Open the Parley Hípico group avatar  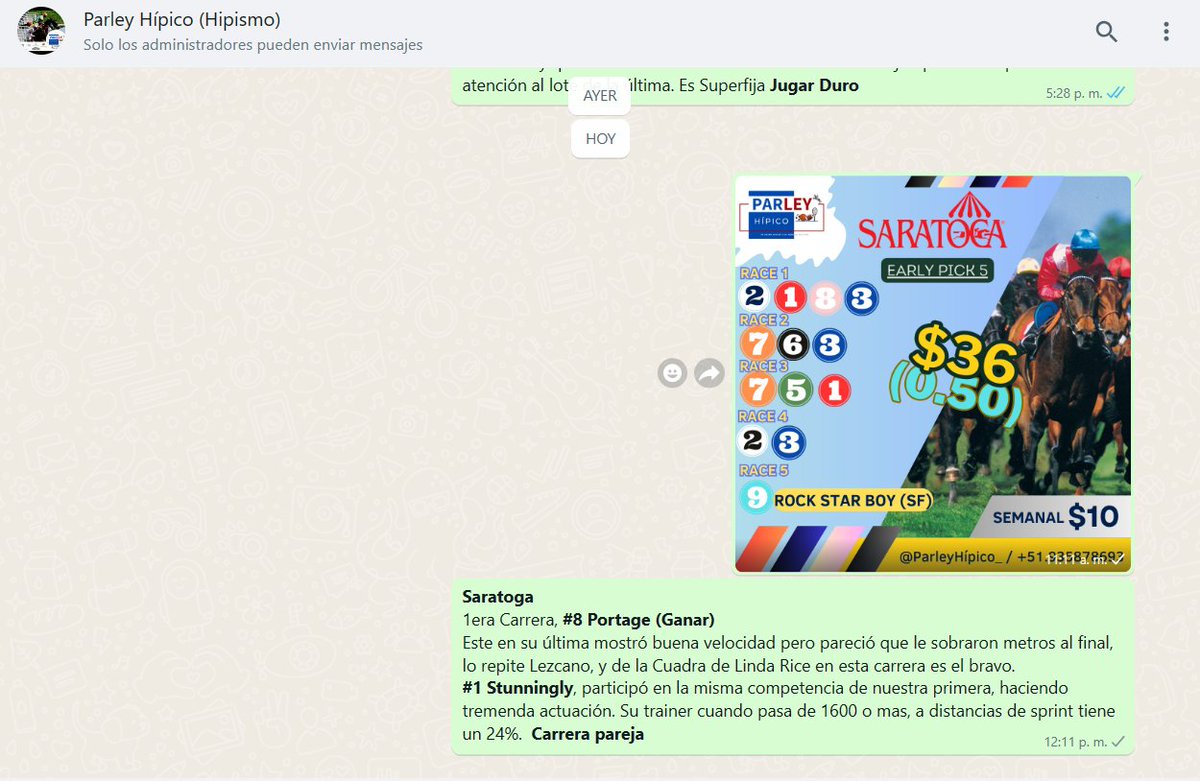[x=42, y=32]
